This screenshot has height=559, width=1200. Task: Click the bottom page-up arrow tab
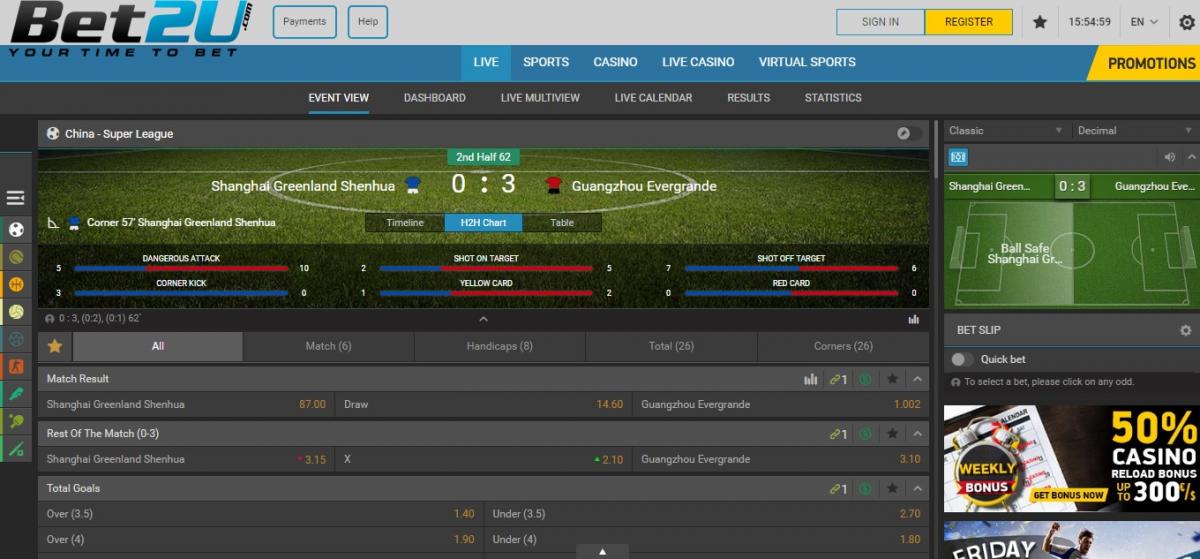[602, 551]
